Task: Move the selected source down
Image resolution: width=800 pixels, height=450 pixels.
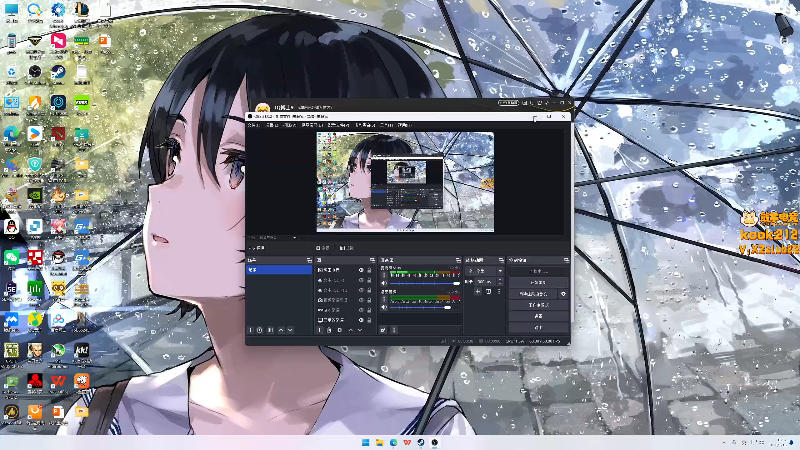Action: coord(360,330)
